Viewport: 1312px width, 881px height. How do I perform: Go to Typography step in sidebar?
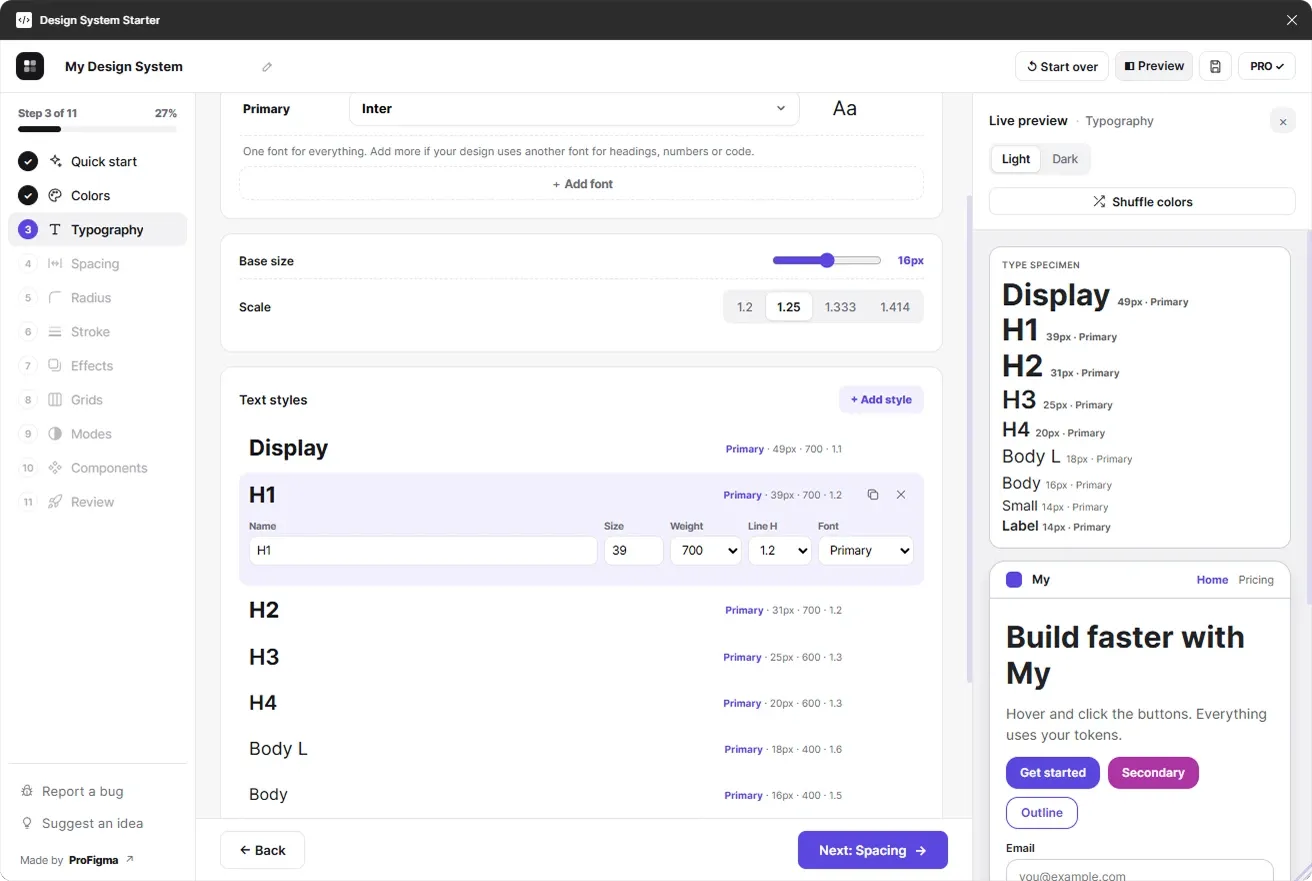pyautogui.click(x=98, y=229)
